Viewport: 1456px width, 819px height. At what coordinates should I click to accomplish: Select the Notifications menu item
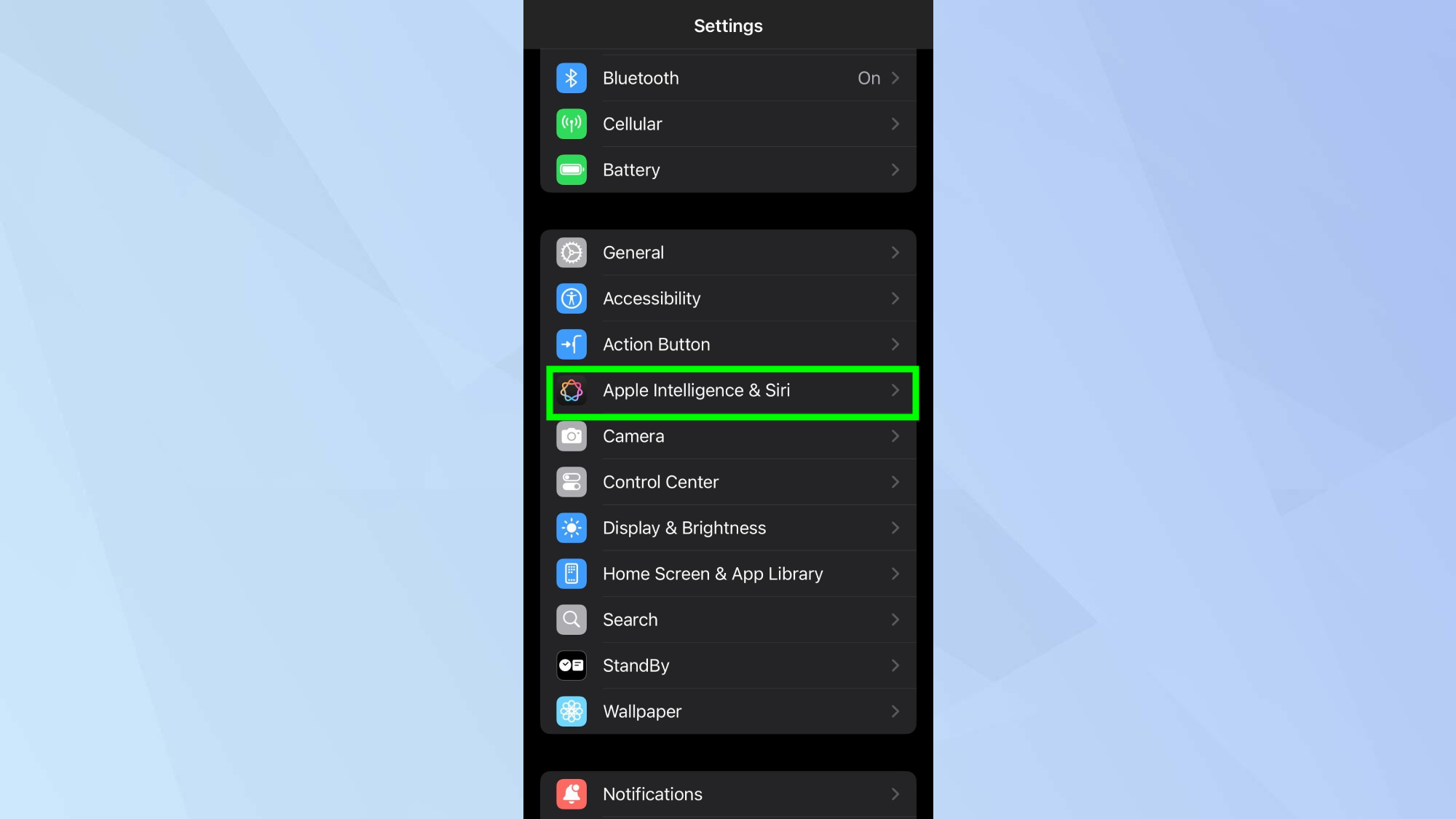point(728,793)
